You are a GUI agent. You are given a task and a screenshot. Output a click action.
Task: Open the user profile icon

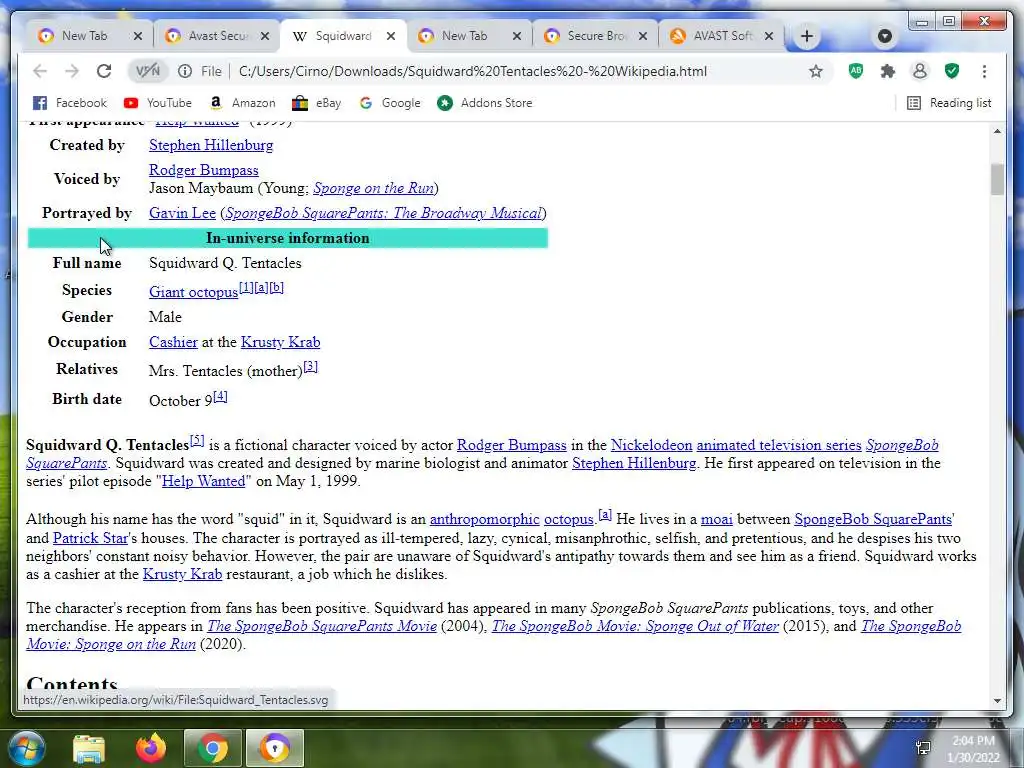920,71
